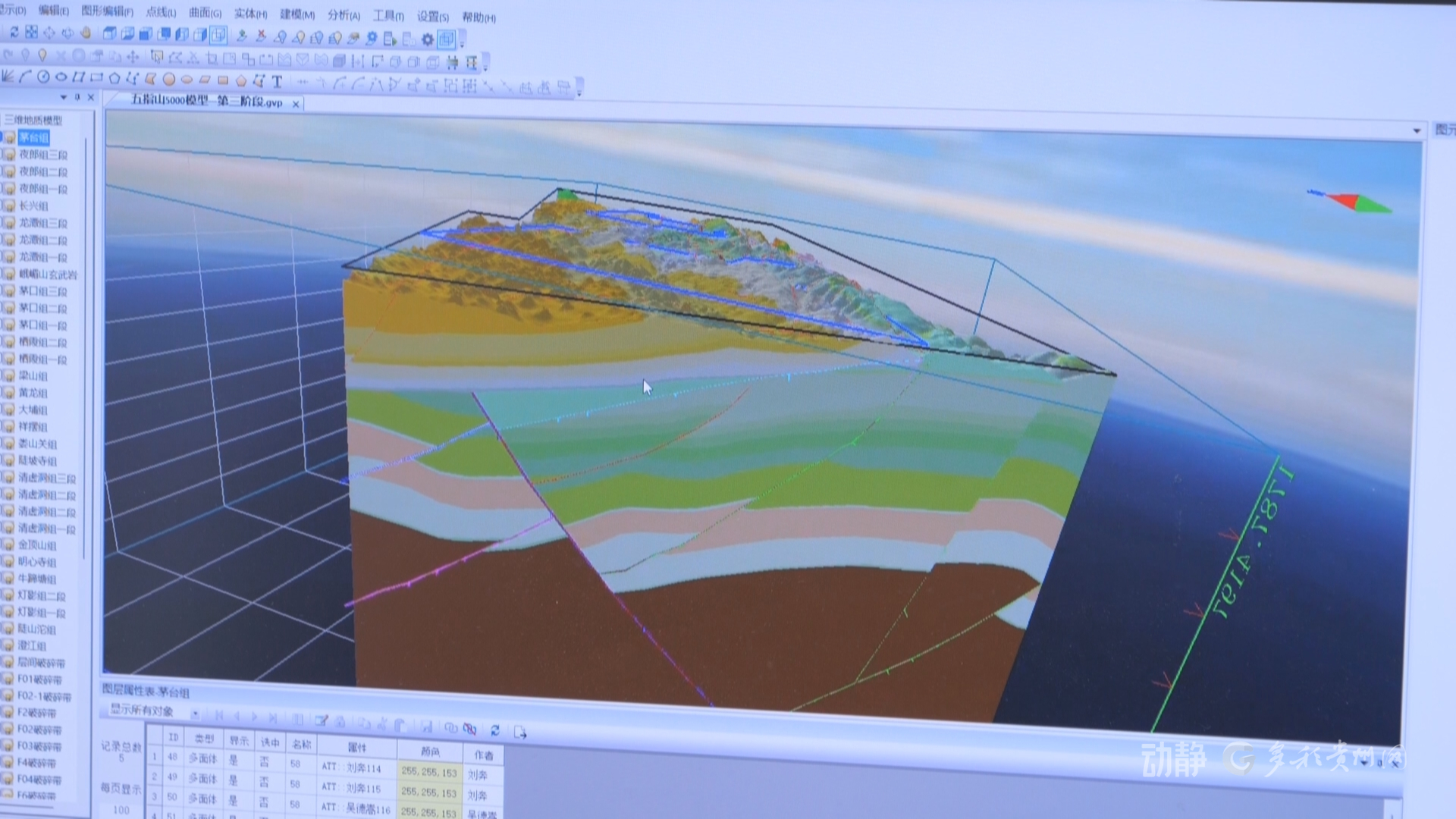The width and height of the screenshot is (1456, 819).
Task: Toggle layer icon beside F2破碎带
Action: pyautogui.click(x=8, y=712)
